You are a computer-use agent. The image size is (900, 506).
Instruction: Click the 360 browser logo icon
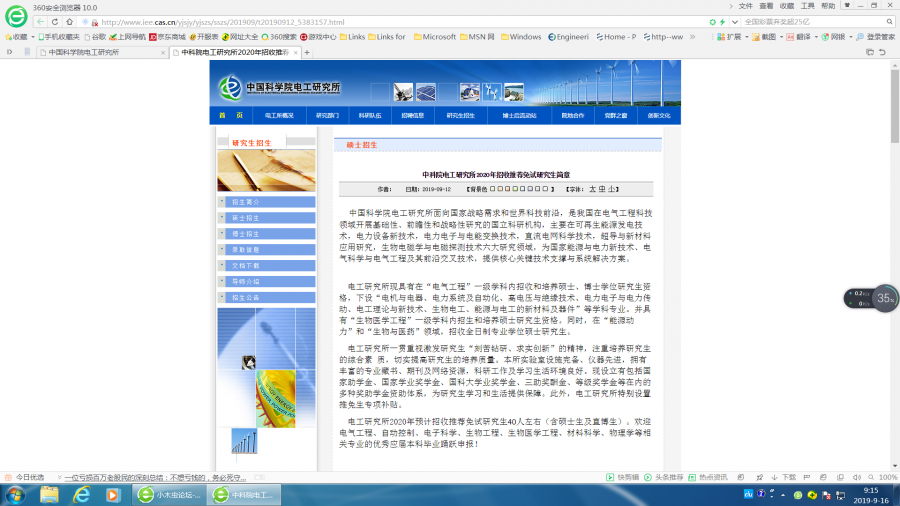click(16, 16)
